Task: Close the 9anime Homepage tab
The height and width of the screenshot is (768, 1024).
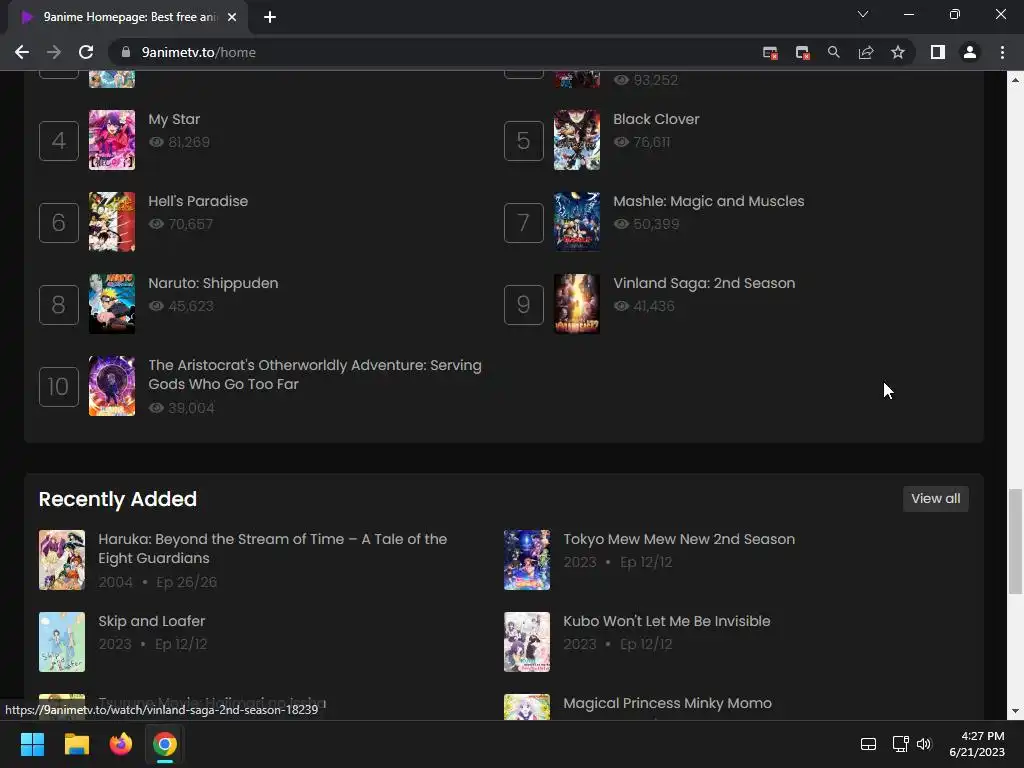Action: (x=232, y=17)
